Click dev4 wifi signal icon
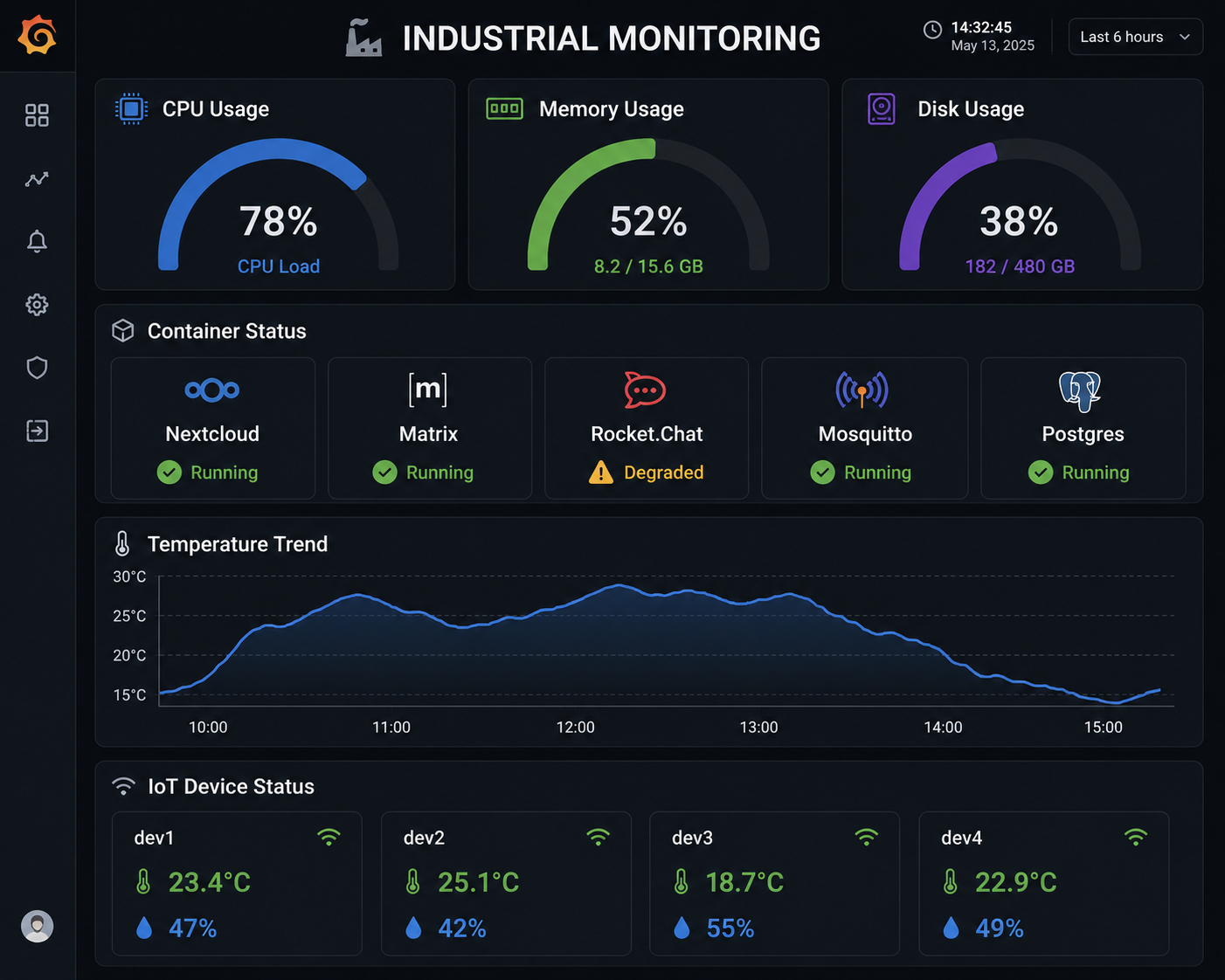1225x980 pixels. pos(1136,837)
